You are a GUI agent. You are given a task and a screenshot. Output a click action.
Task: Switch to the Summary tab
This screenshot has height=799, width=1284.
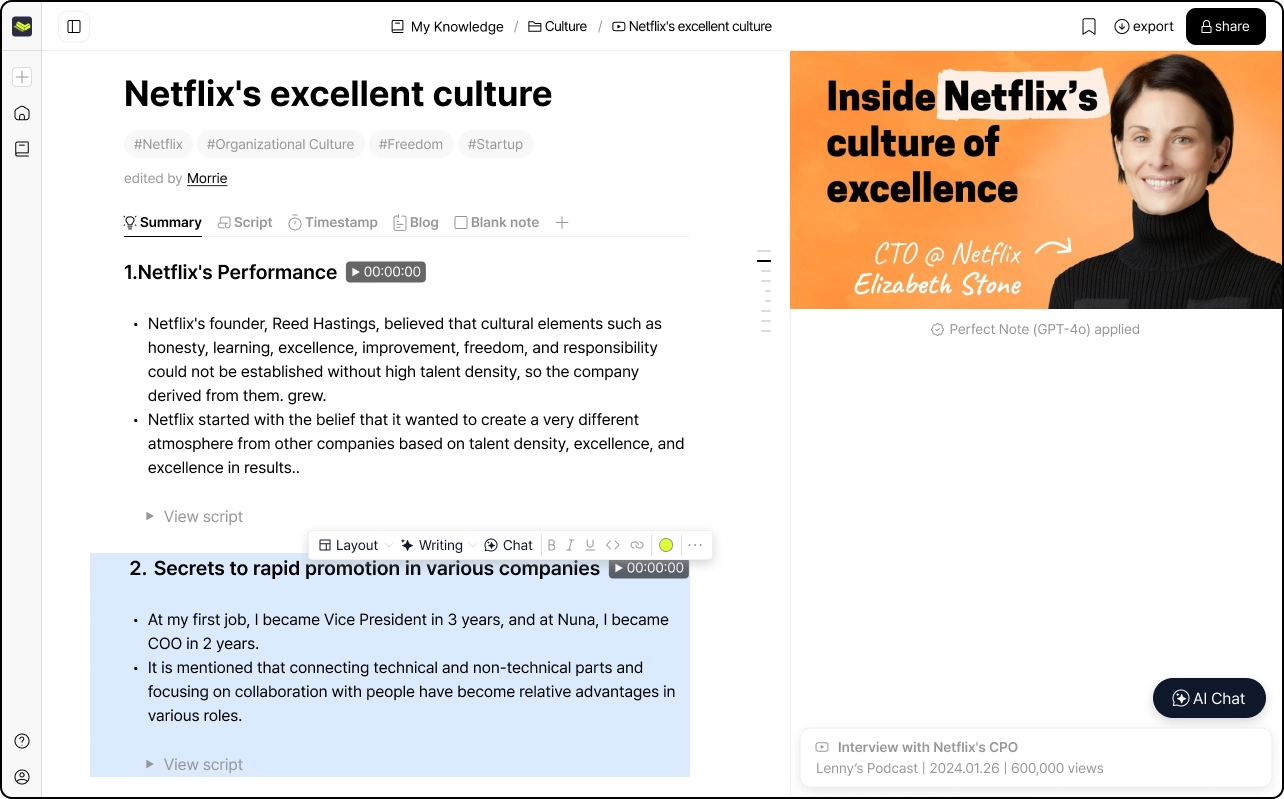click(x=163, y=222)
